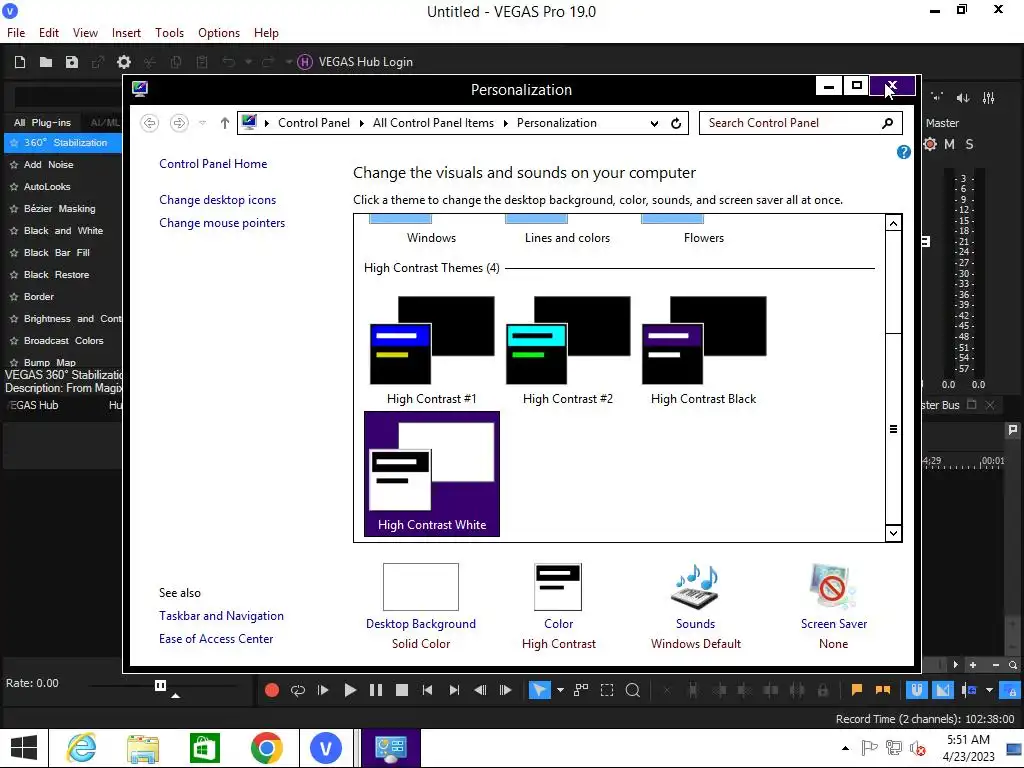The width and height of the screenshot is (1024, 768).
Task: Step to next frame
Action: 505,690
